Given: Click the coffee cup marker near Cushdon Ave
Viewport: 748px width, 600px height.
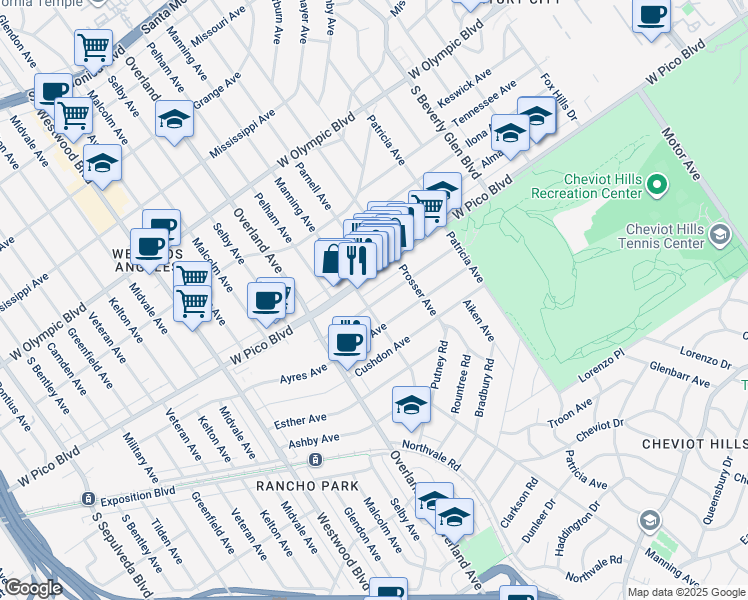Looking at the screenshot, I should [347, 343].
